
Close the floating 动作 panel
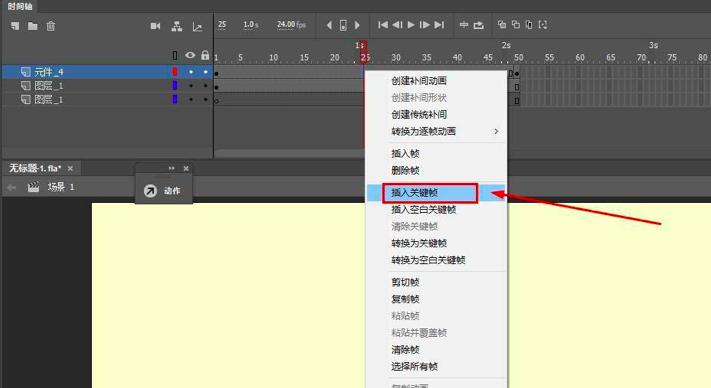pos(186,168)
